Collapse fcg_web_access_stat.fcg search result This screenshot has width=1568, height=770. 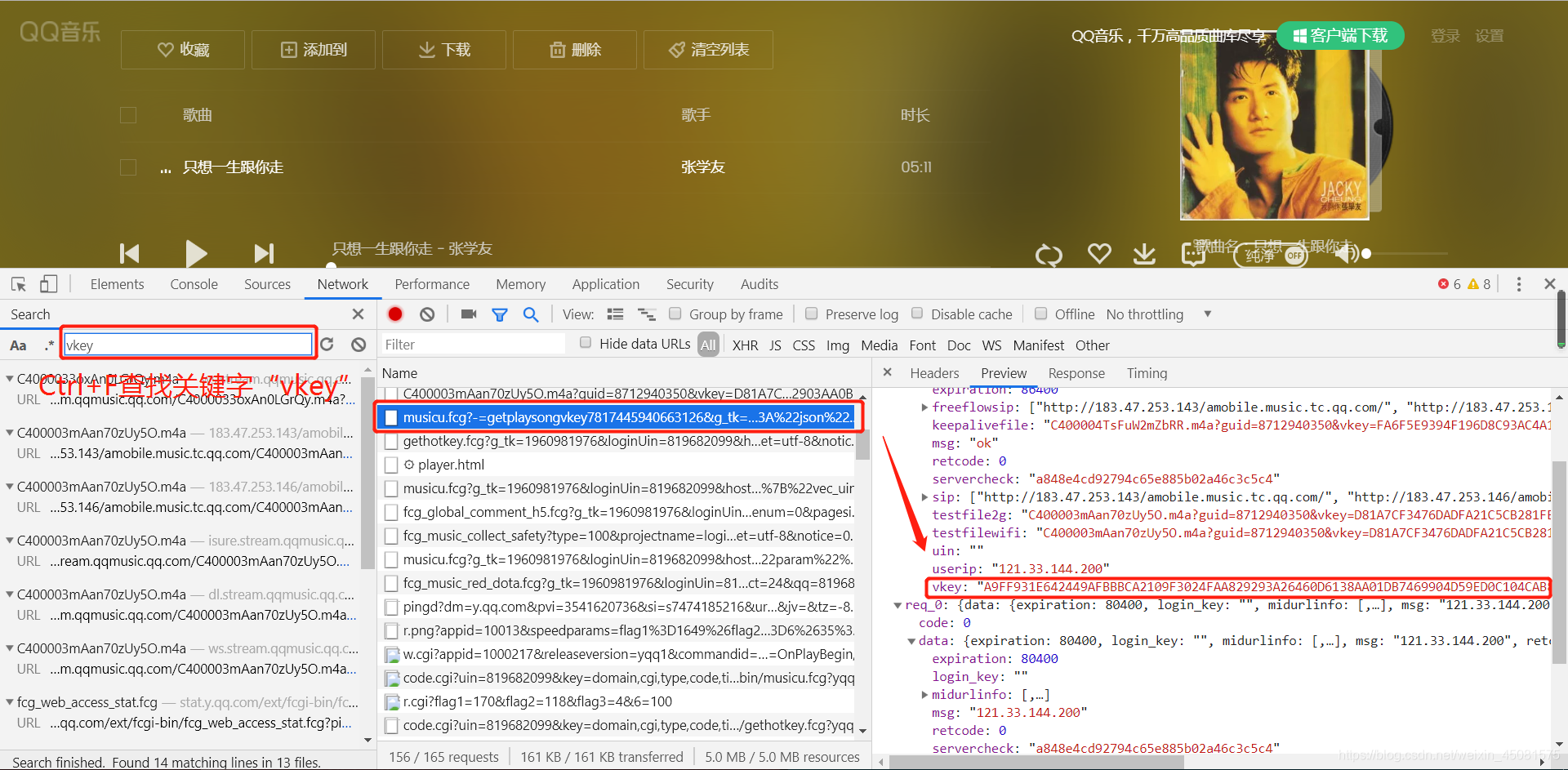click(10, 702)
